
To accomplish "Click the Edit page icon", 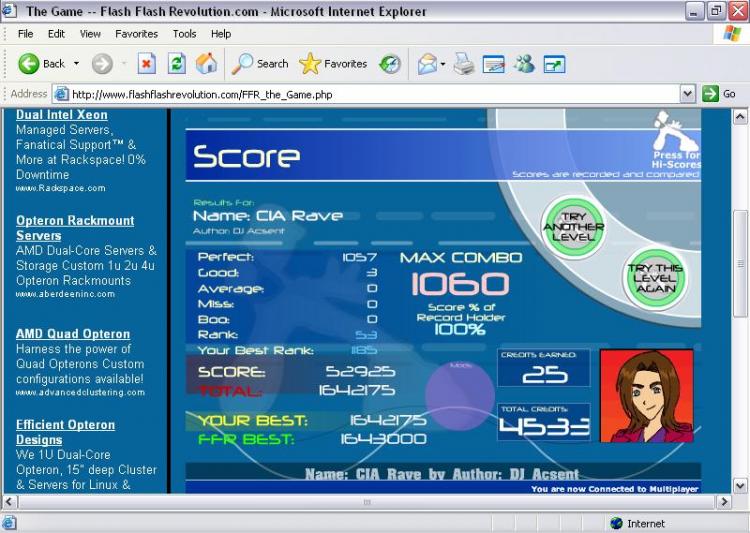I will 494,64.
